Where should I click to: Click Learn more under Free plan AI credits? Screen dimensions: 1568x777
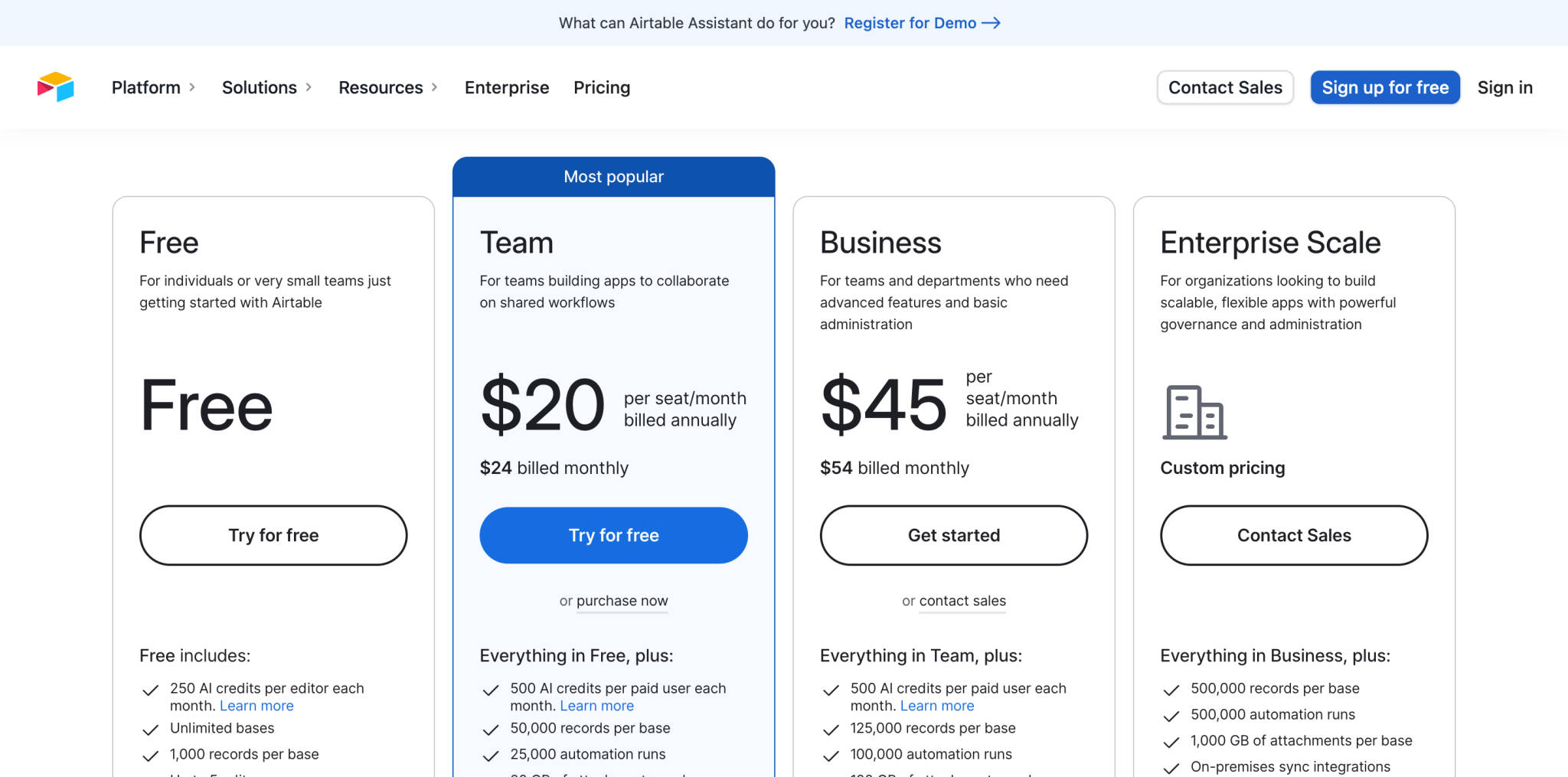pyautogui.click(x=256, y=705)
